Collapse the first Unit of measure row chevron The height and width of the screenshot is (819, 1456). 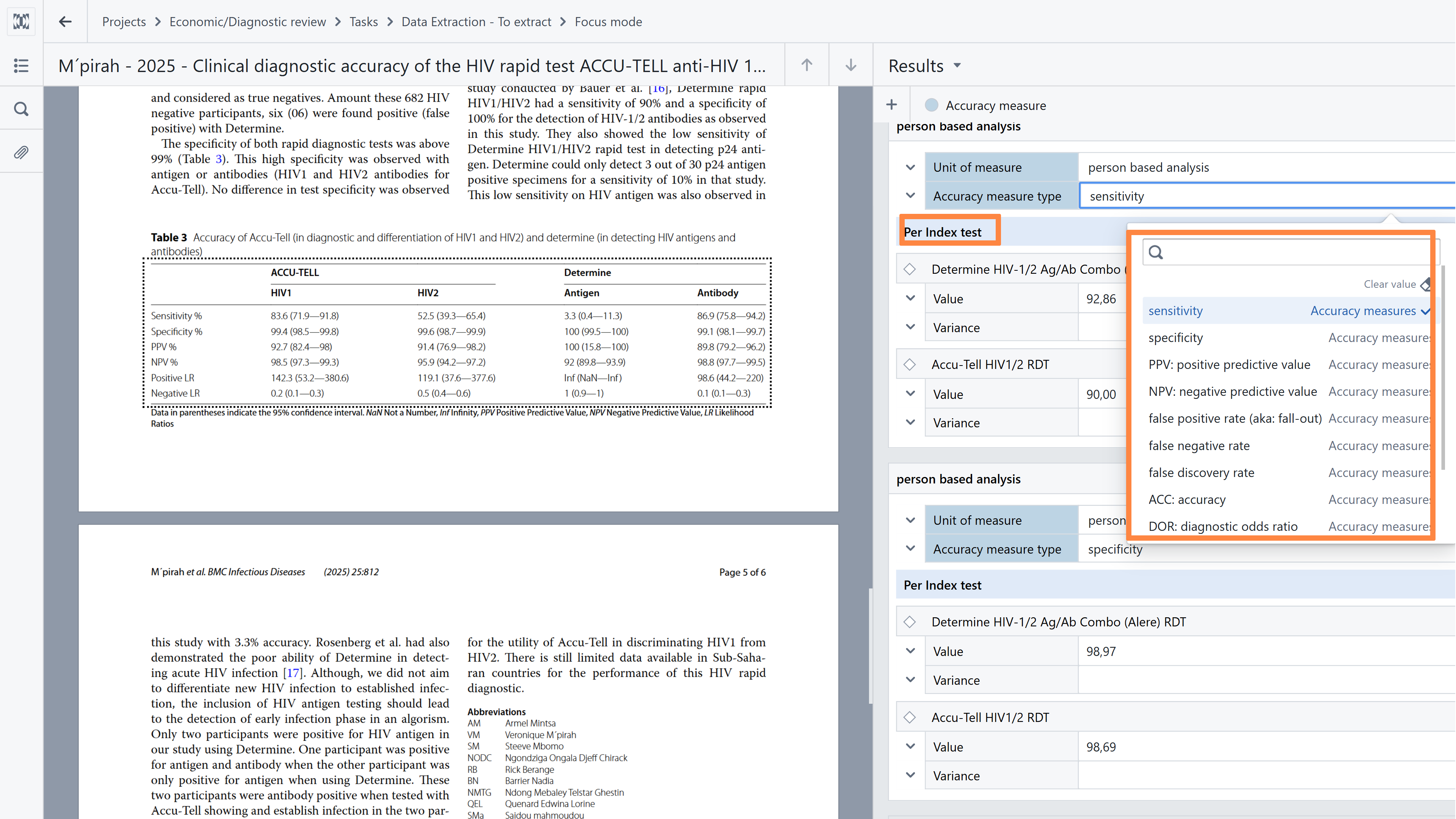click(910, 167)
